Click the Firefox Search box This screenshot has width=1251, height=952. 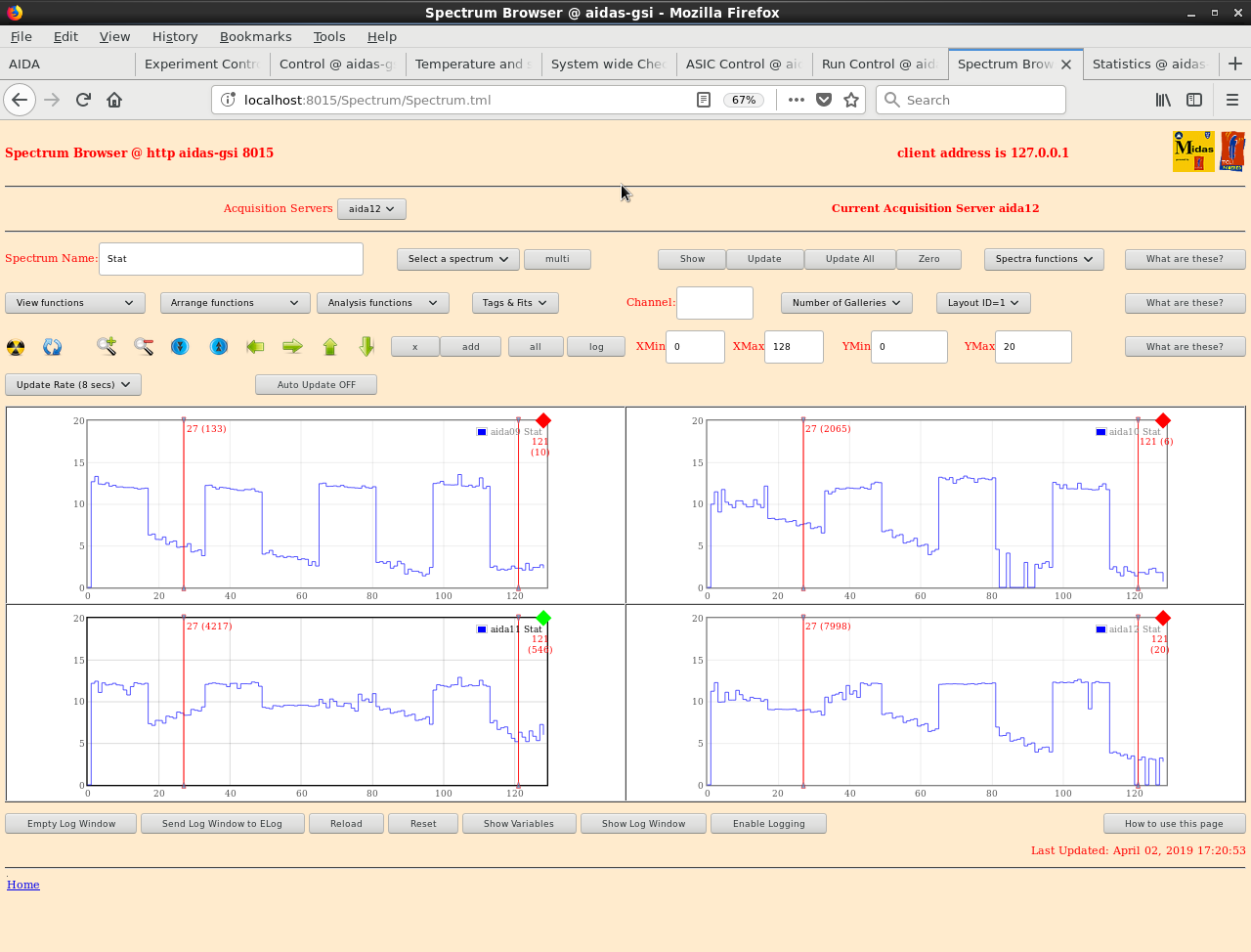pos(971,100)
